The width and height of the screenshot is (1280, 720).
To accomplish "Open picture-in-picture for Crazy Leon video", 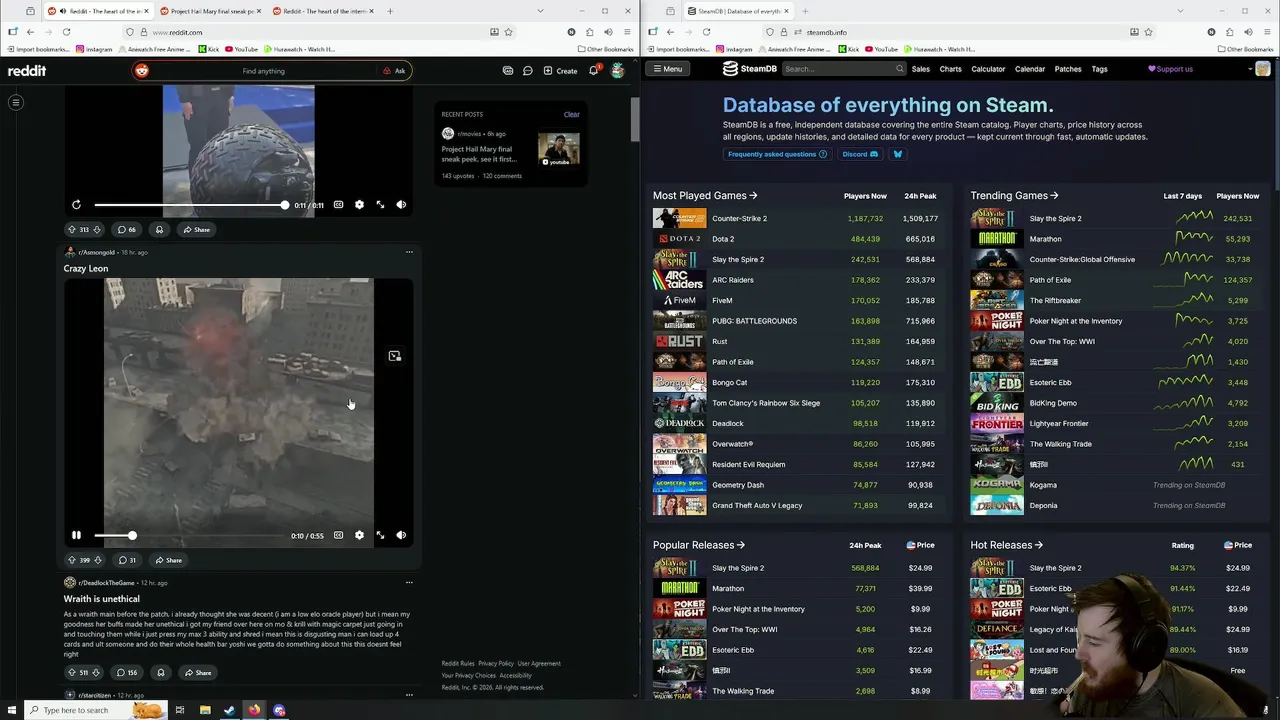I will tap(395, 356).
